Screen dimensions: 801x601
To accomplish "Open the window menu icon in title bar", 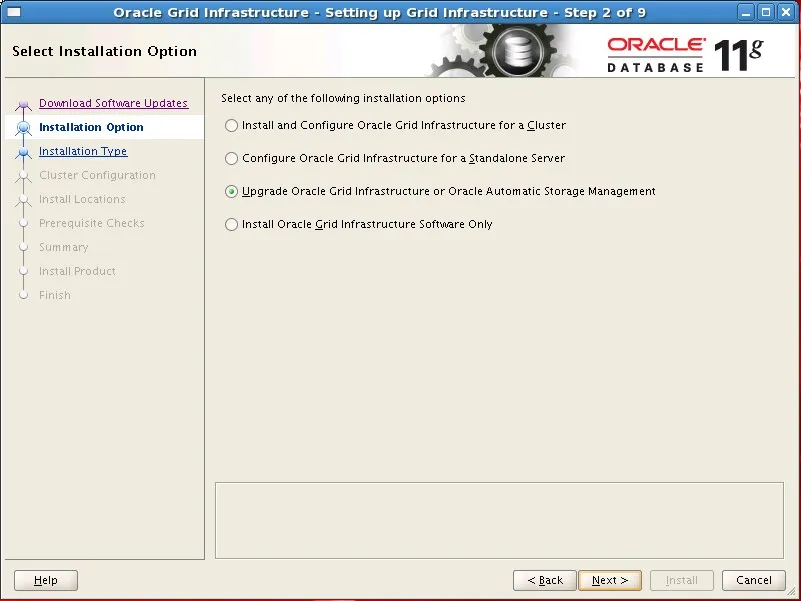I will [14, 12].
